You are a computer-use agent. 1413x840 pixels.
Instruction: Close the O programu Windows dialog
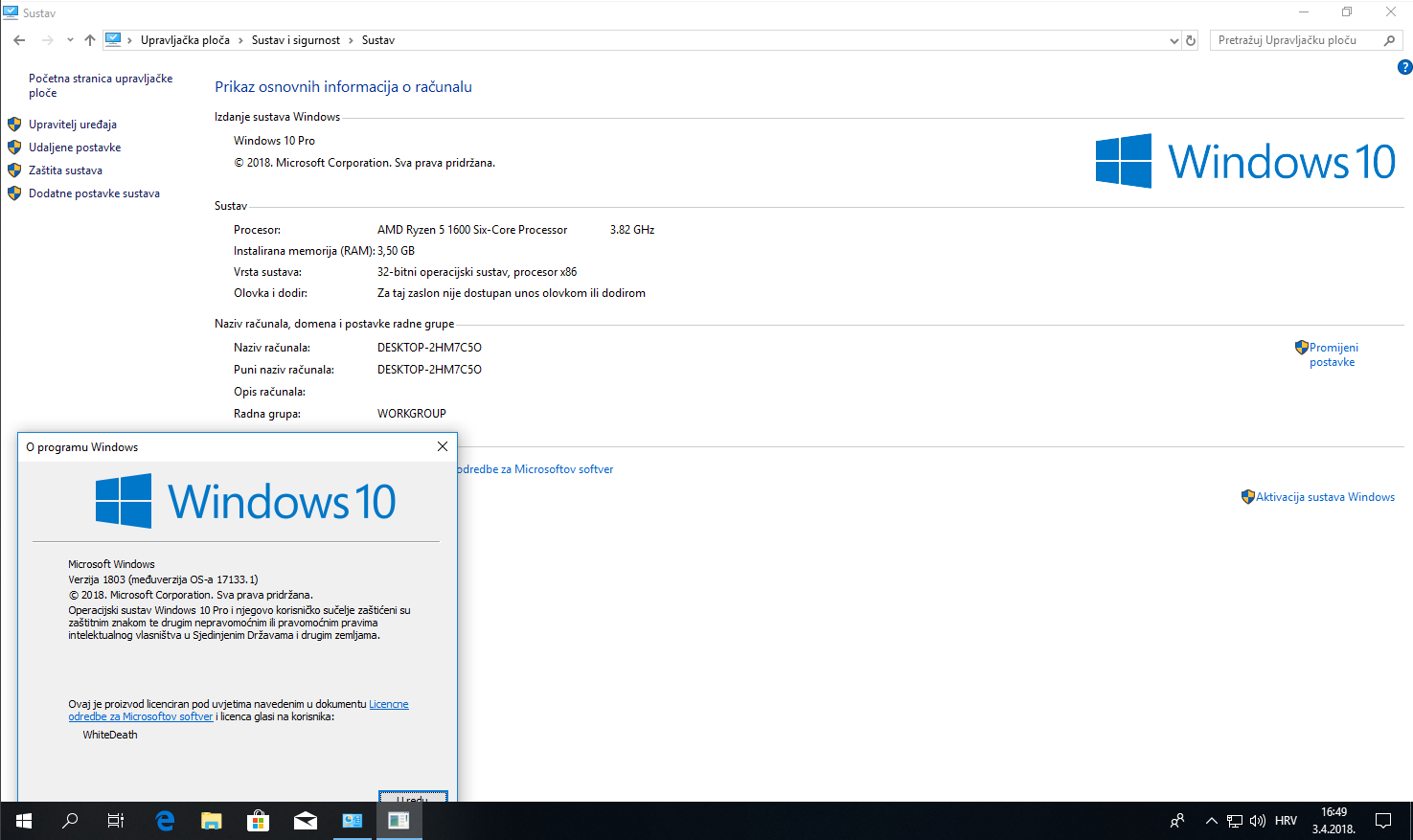[x=442, y=446]
